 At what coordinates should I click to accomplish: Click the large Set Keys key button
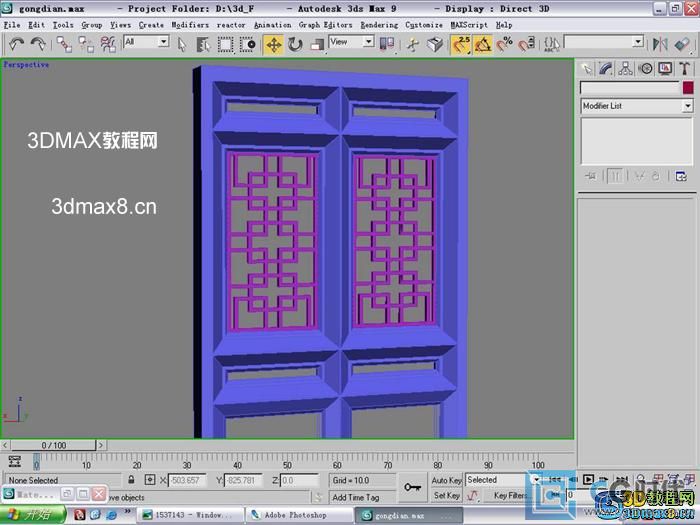click(x=412, y=487)
